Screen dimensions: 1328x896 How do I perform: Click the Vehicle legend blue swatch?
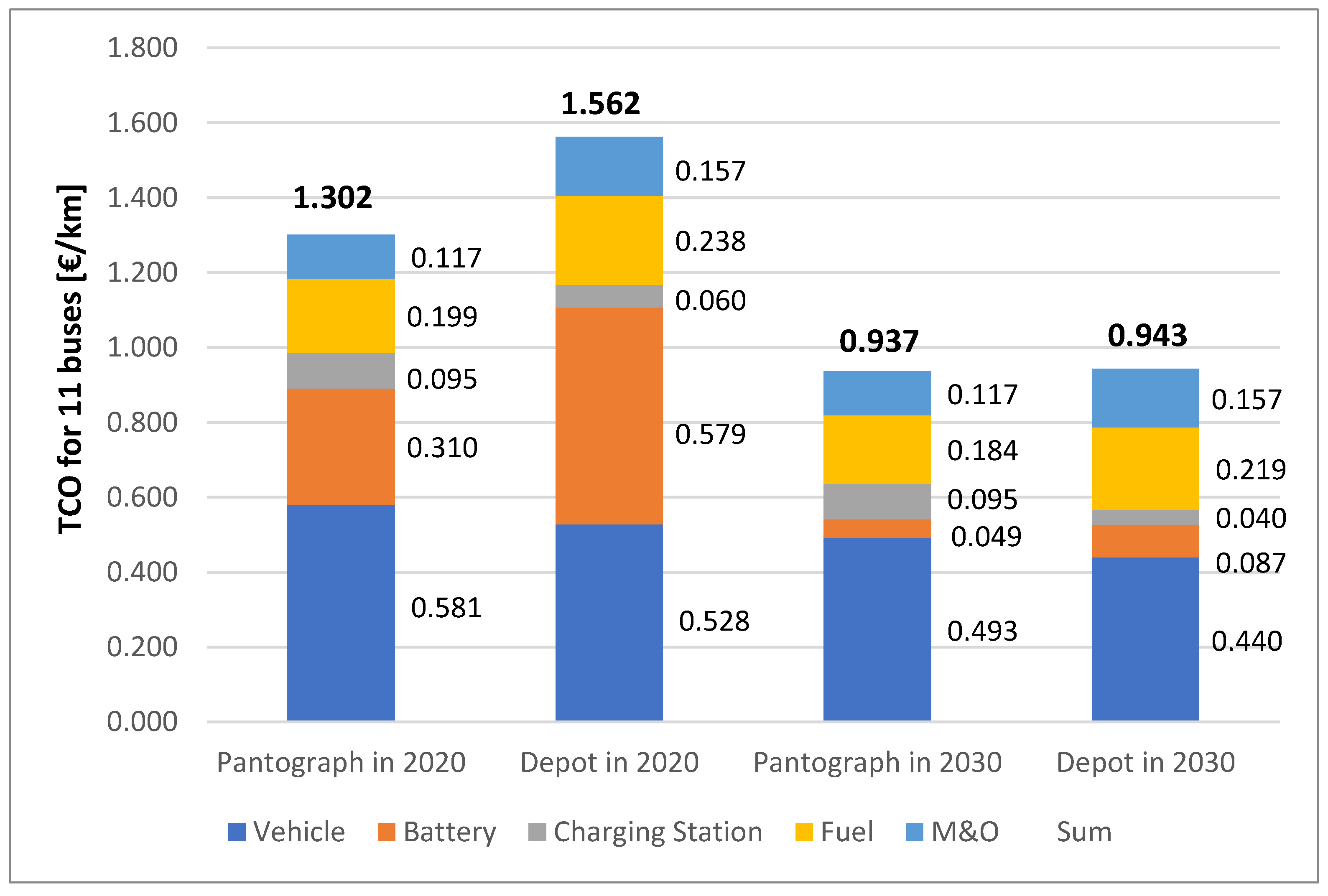237,832
